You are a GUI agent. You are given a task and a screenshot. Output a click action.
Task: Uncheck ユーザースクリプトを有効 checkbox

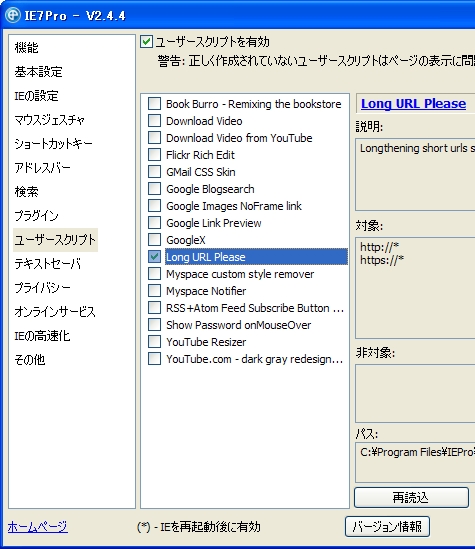pos(146,42)
